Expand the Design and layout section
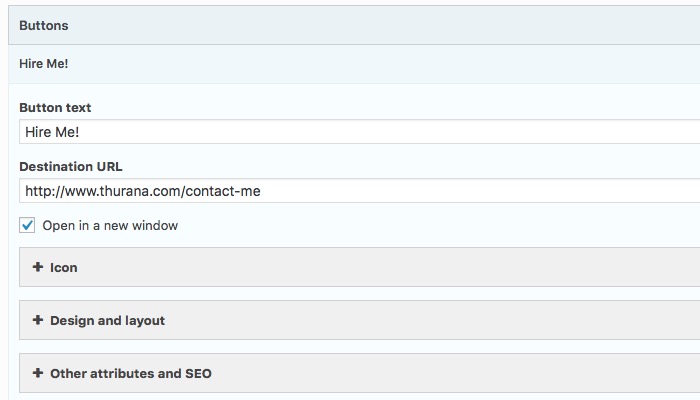Screen dimensions: 700x400 click(x=360, y=320)
